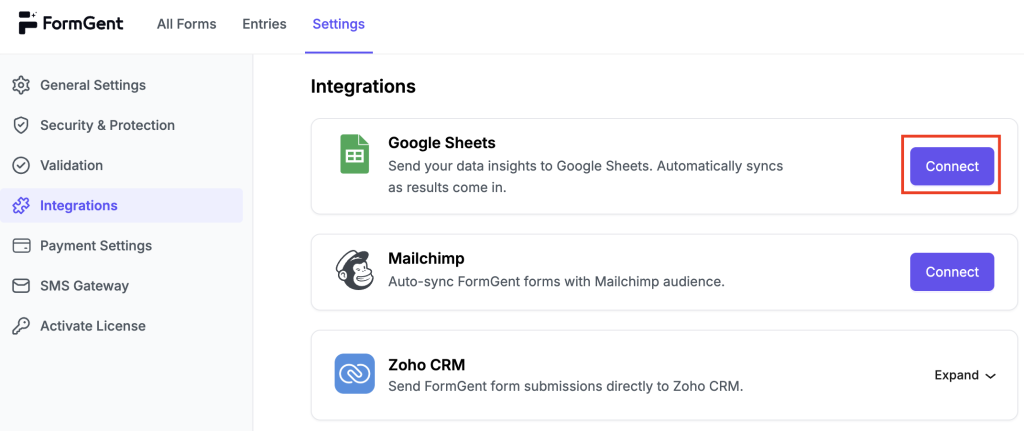Click the Mailchimp title text
Screen dimensions: 1024x431
coord(426,259)
